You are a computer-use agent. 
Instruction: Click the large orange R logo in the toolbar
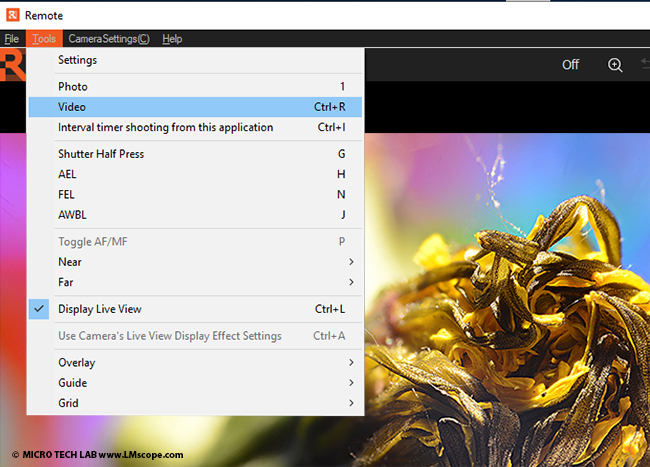pyautogui.click(x=12, y=66)
